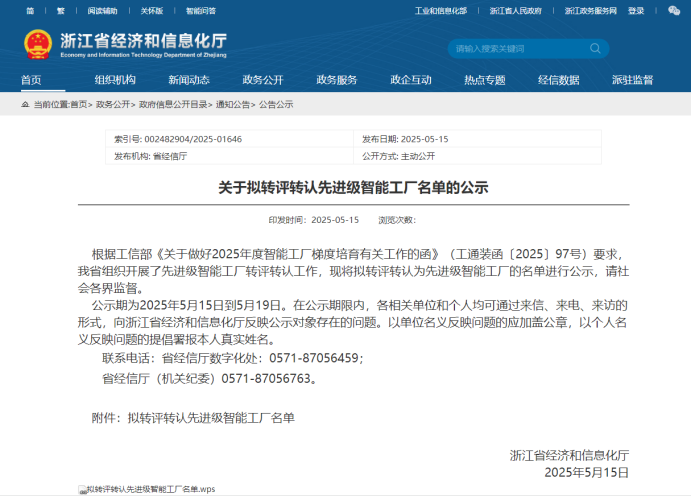Download 拟转评转认先进级智能工厂名单.wps attachment
692x497 pixels.
[151, 490]
